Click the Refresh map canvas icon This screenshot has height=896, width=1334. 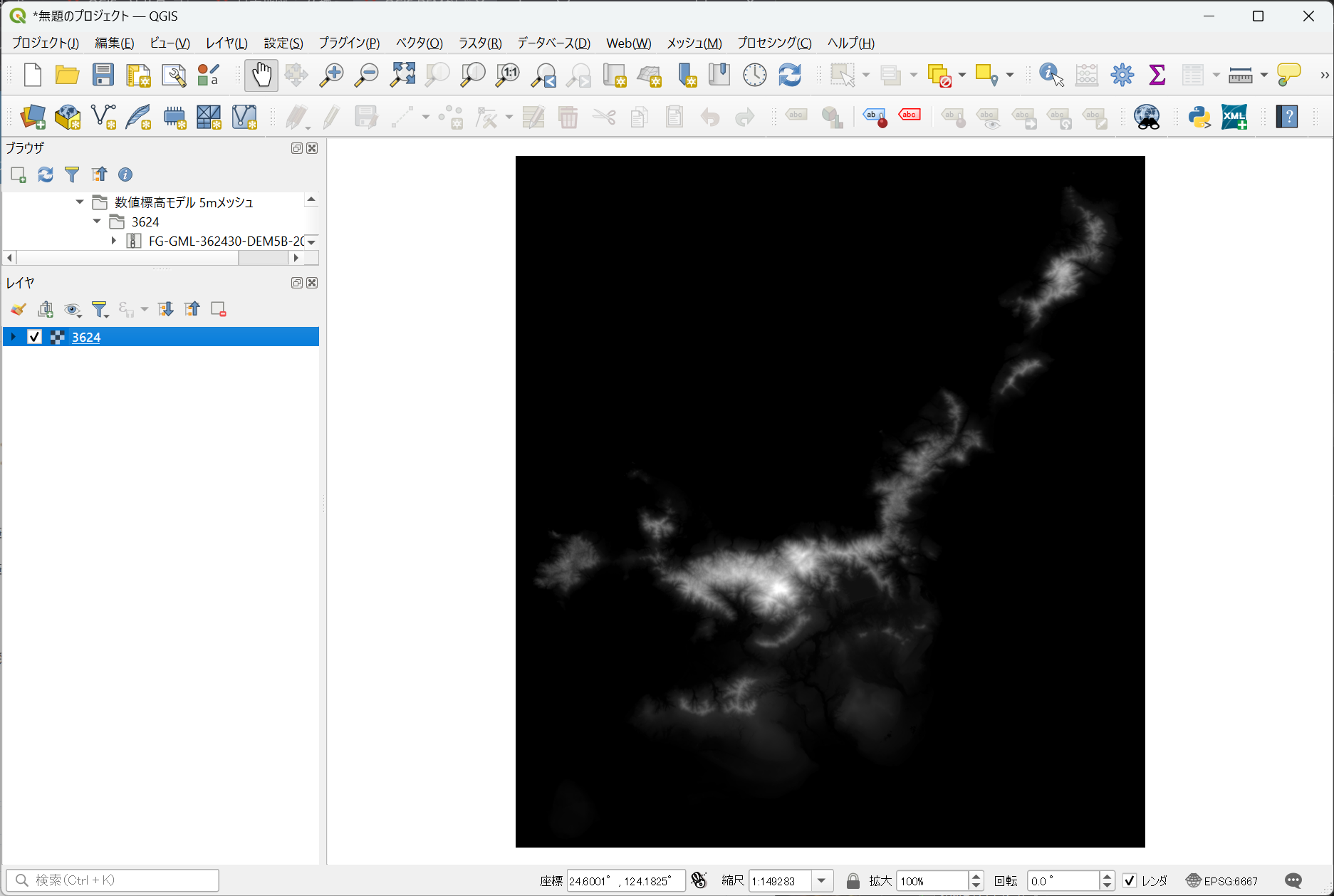click(x=789, y=75)
